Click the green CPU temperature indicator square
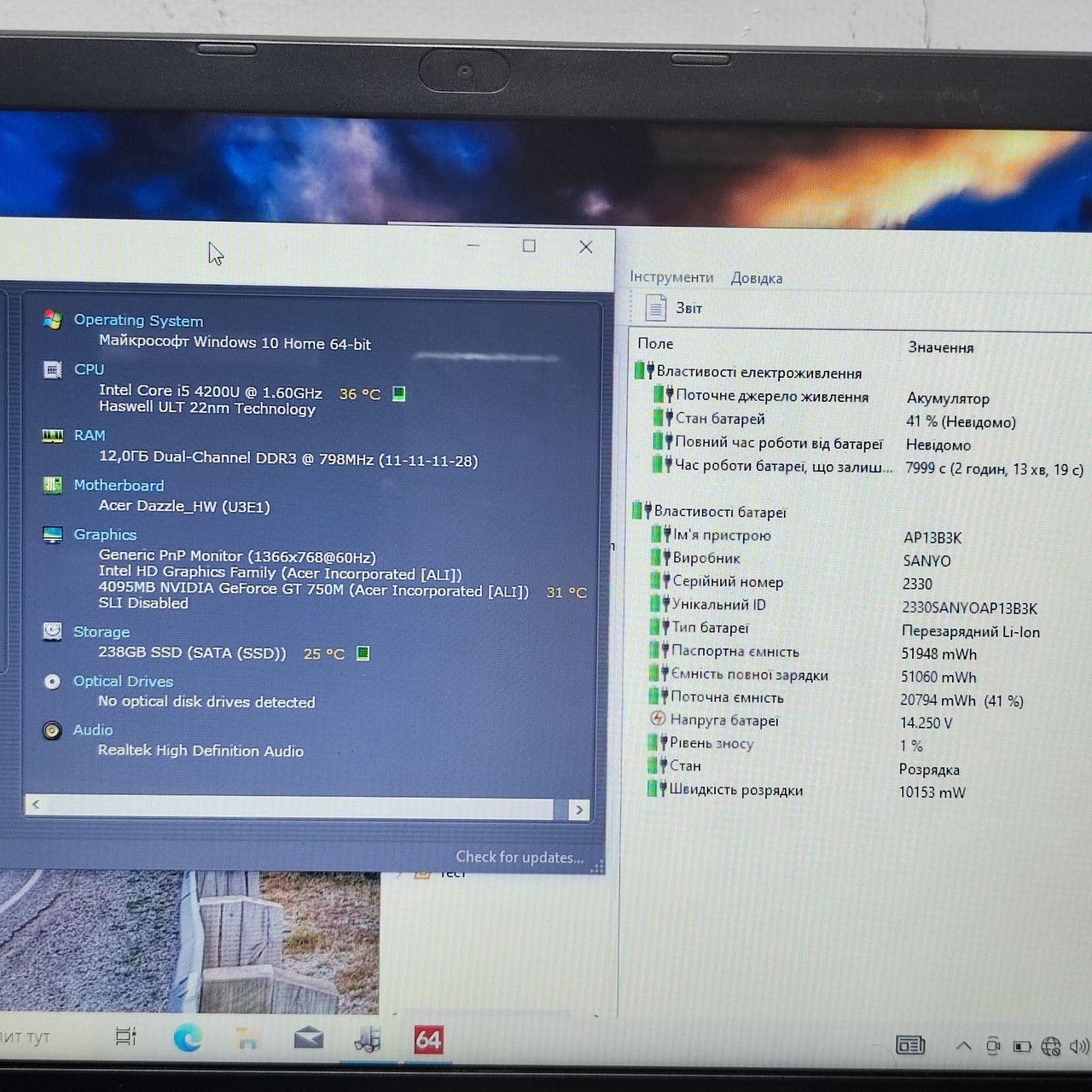 pyautogui.click(x=398, y=393)
